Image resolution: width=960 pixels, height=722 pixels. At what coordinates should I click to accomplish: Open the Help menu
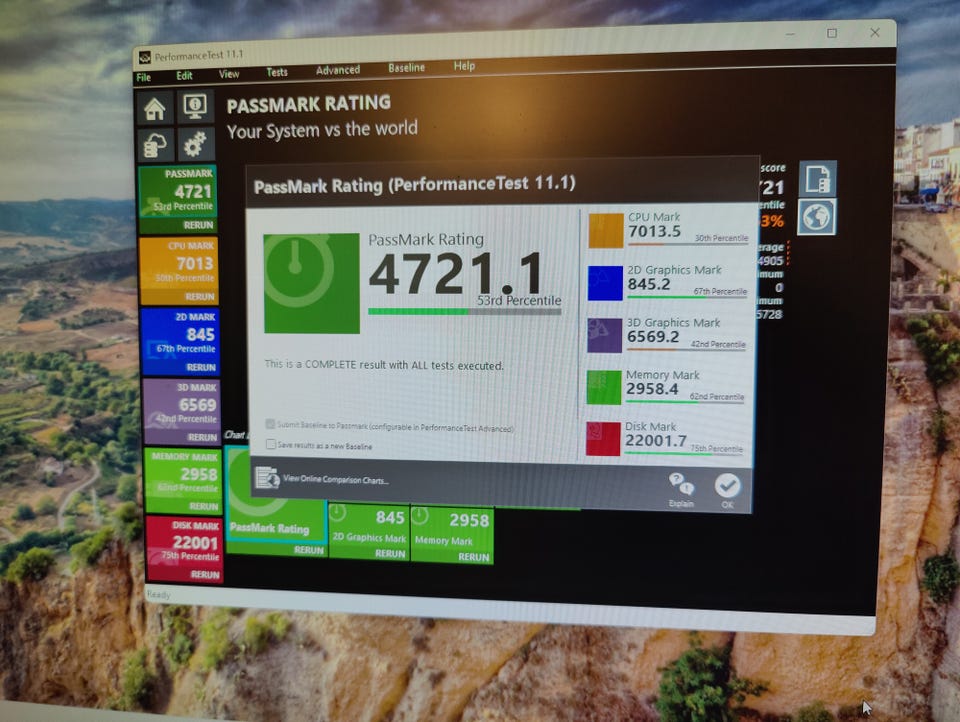coord(464,66)
